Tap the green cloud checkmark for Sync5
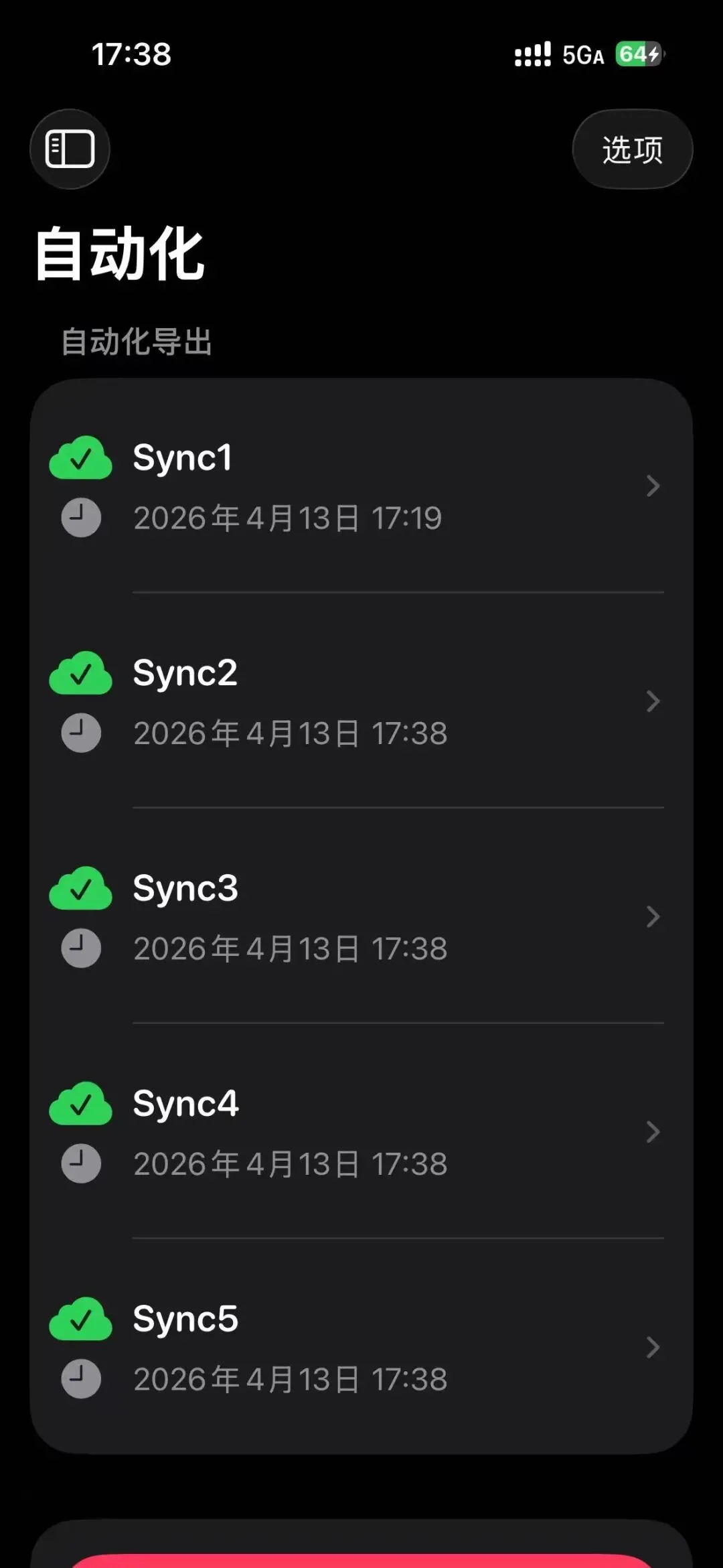 80,1319
